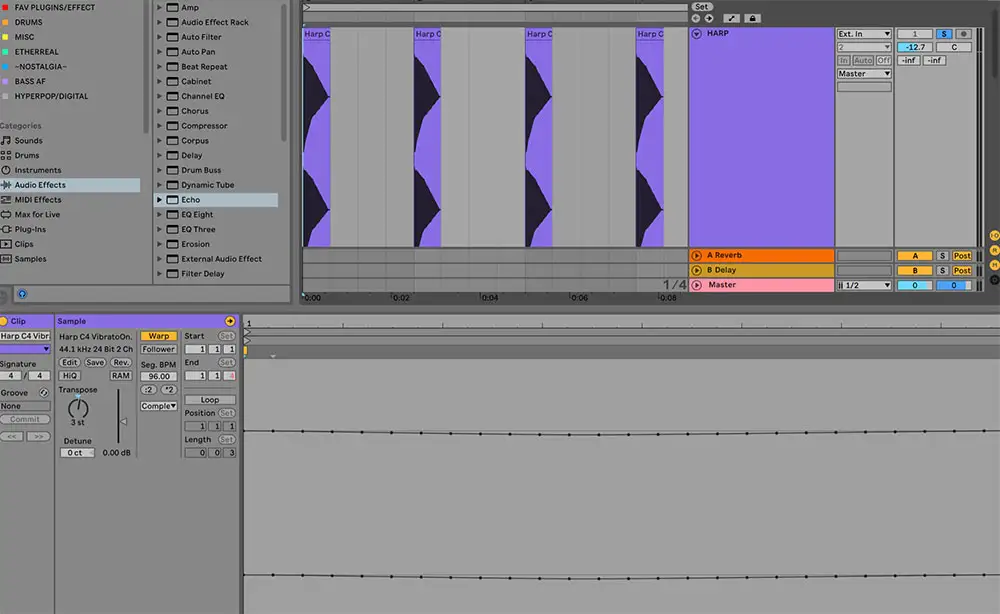
Task: Enable the clip Loop switch
Action: coord(209,400)
